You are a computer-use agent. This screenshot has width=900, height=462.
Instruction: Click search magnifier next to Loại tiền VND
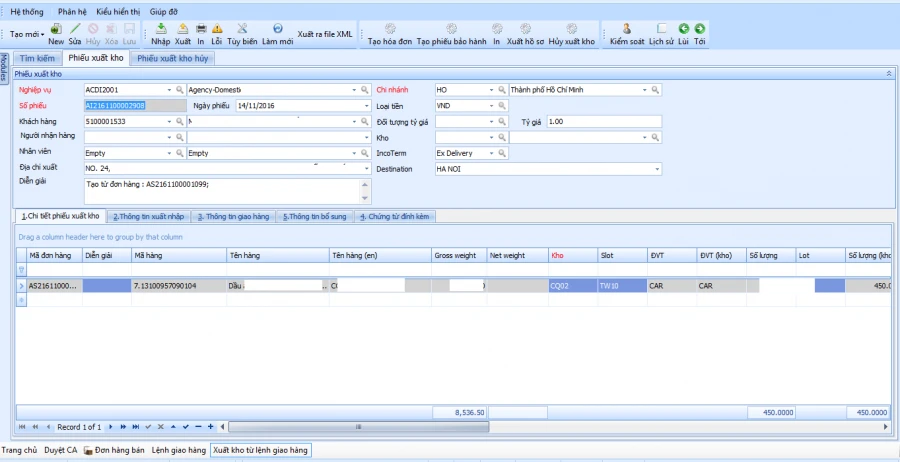tap(502, 106)
